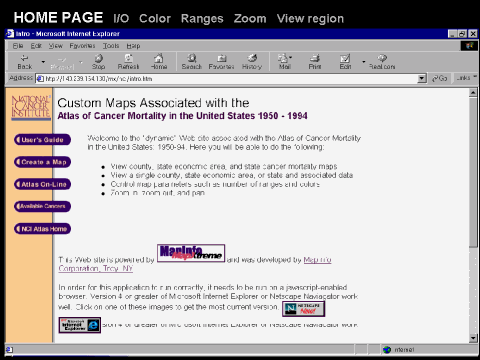Open the Edit button dropdown arrow
480x360 pixels.
[x=364, y=62]
